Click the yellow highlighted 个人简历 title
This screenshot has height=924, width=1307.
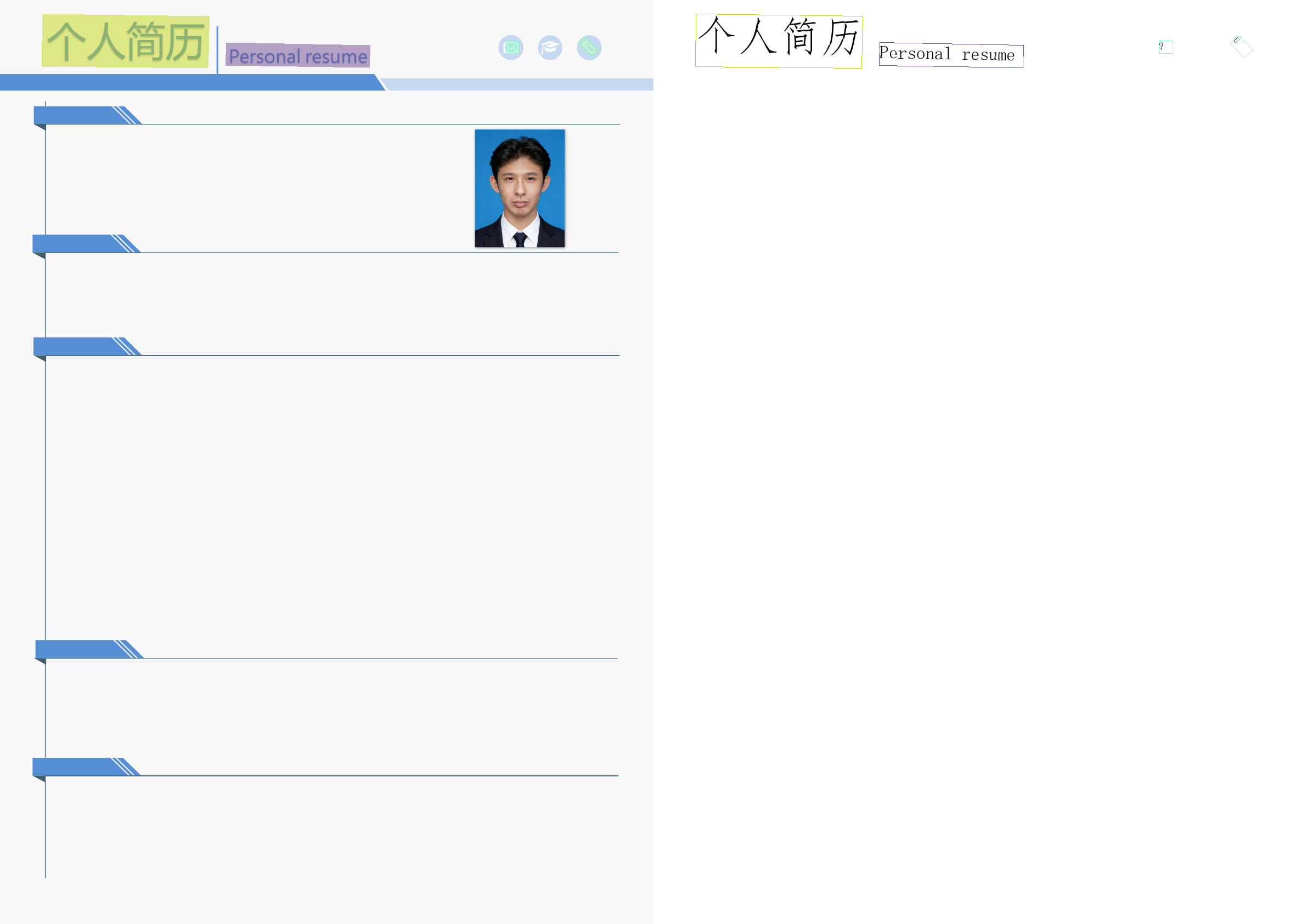pos(125,41)
